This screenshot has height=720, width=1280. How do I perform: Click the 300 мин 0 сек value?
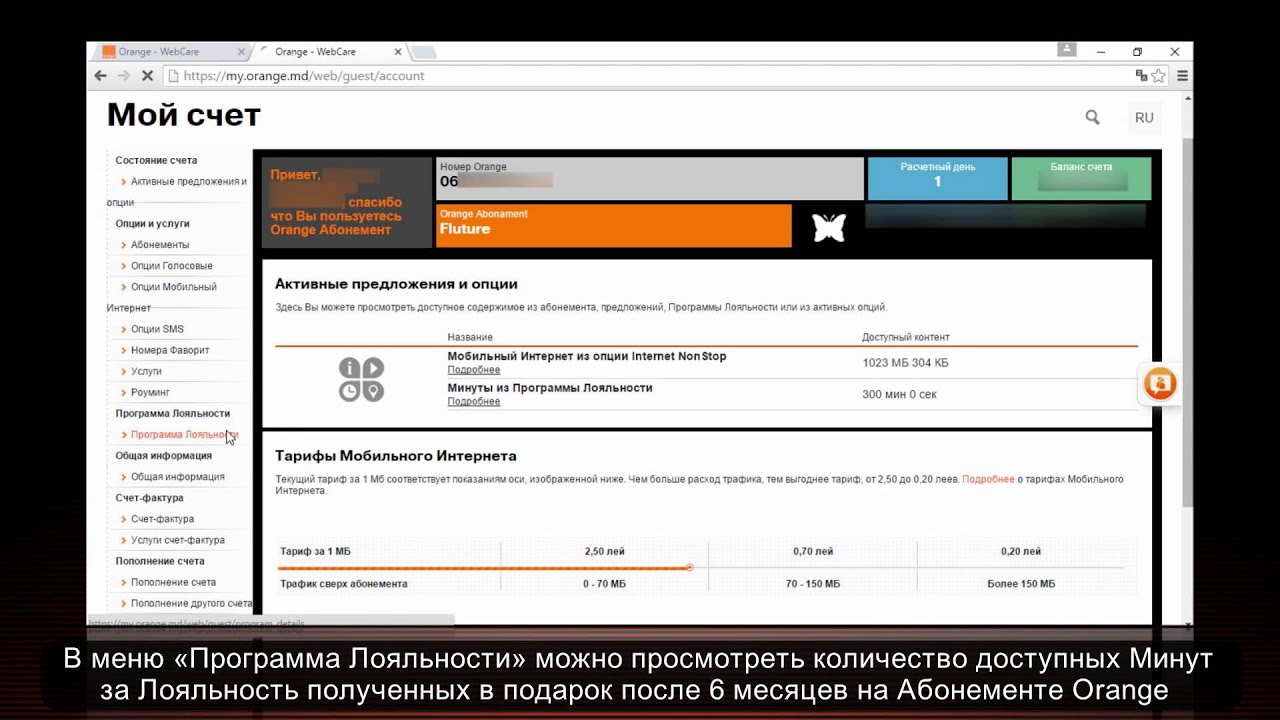899,394
